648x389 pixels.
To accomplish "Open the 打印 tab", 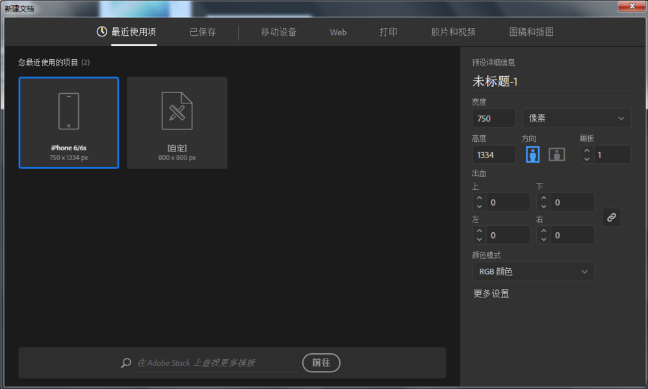I will 388,32.
